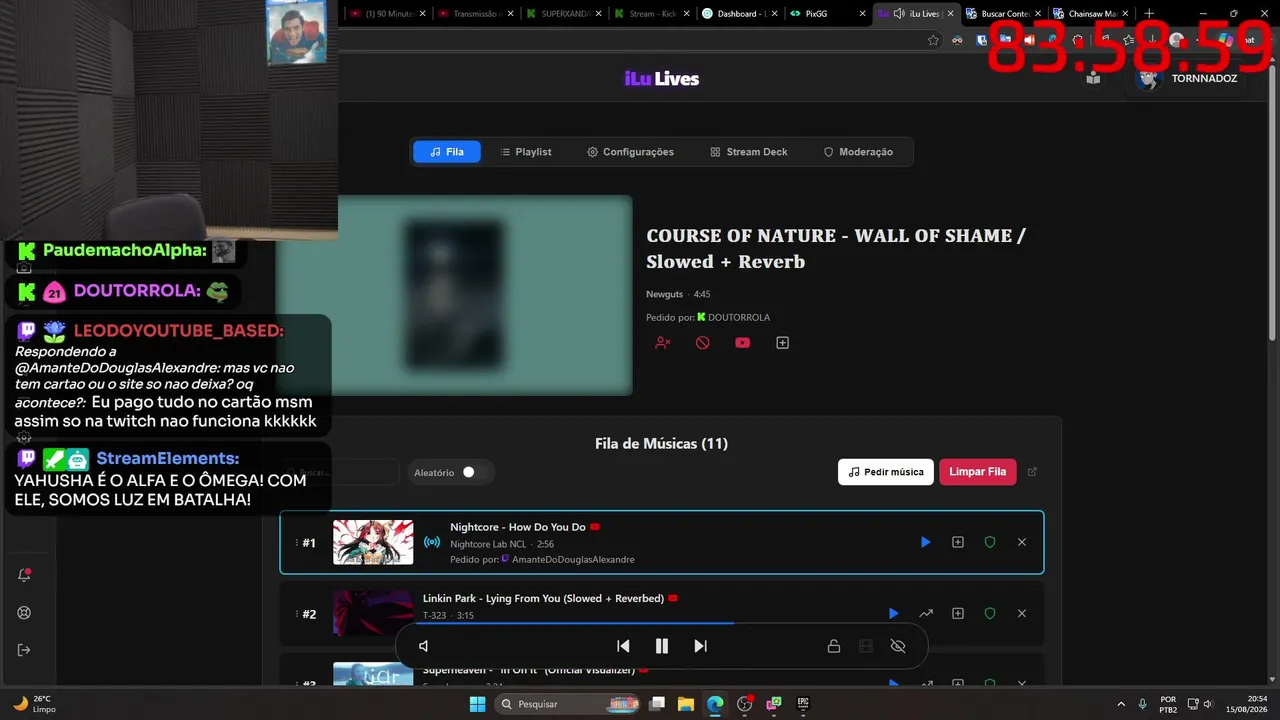Open a new browser tab
This screenshot has height=720, width=1280.
1150,14
